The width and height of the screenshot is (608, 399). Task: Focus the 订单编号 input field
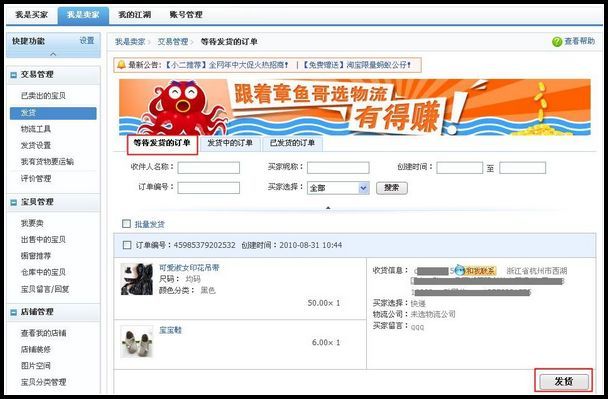click(x=209, y=188)
